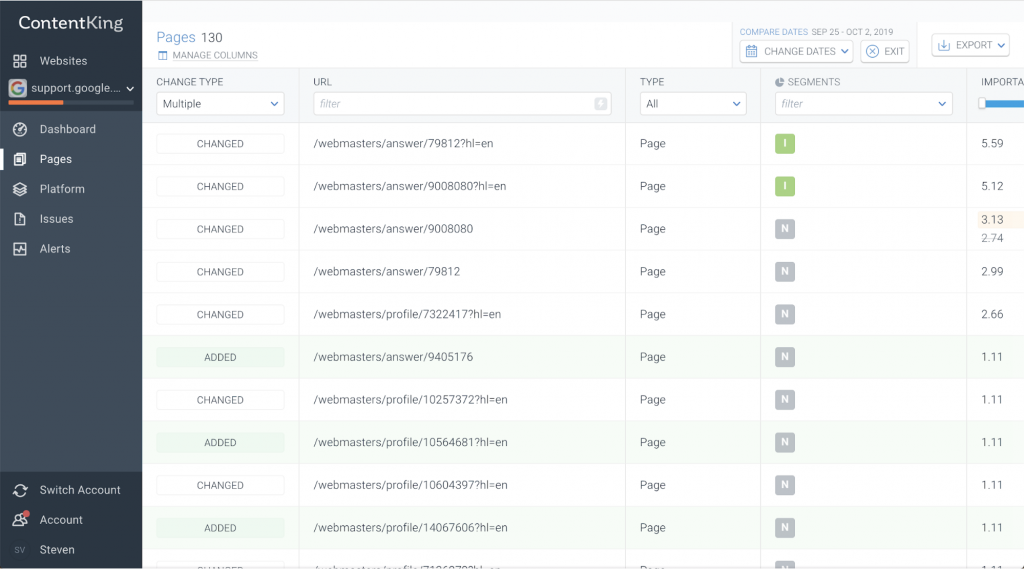Open URL /webmasters/answer/79812
Image resolution: width=1024 pixels, height=569 pixels.
[387, 272]
